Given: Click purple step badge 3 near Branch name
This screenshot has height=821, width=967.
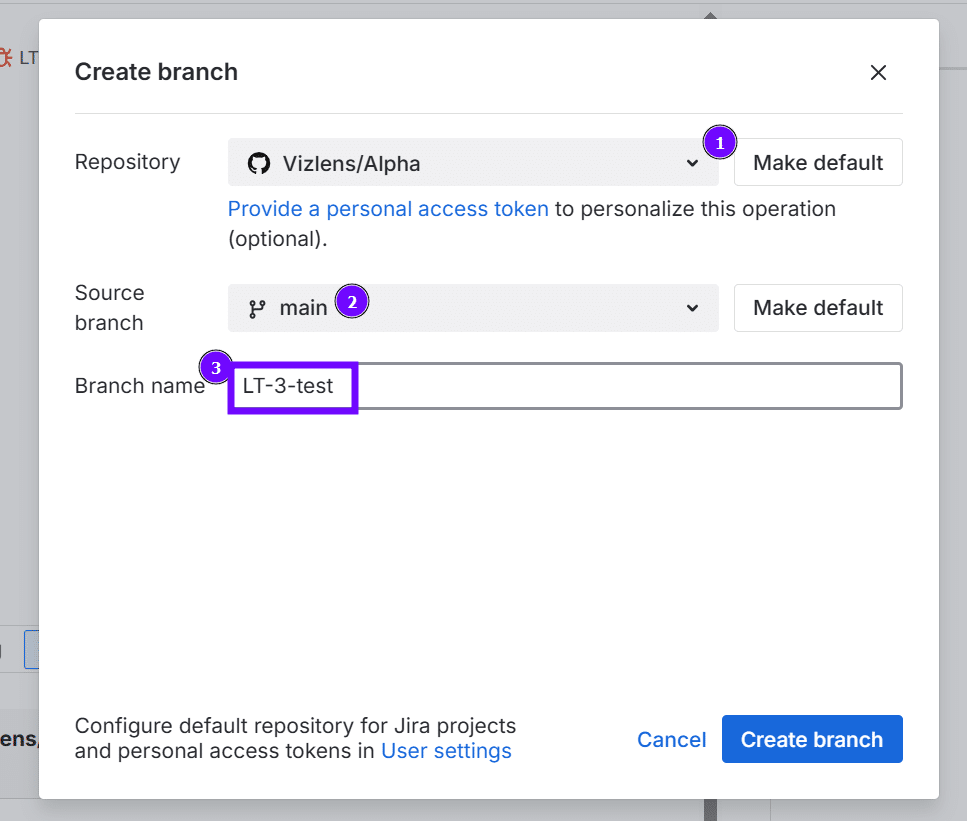Looking at the screenshot, I should [x=216, y=367].
